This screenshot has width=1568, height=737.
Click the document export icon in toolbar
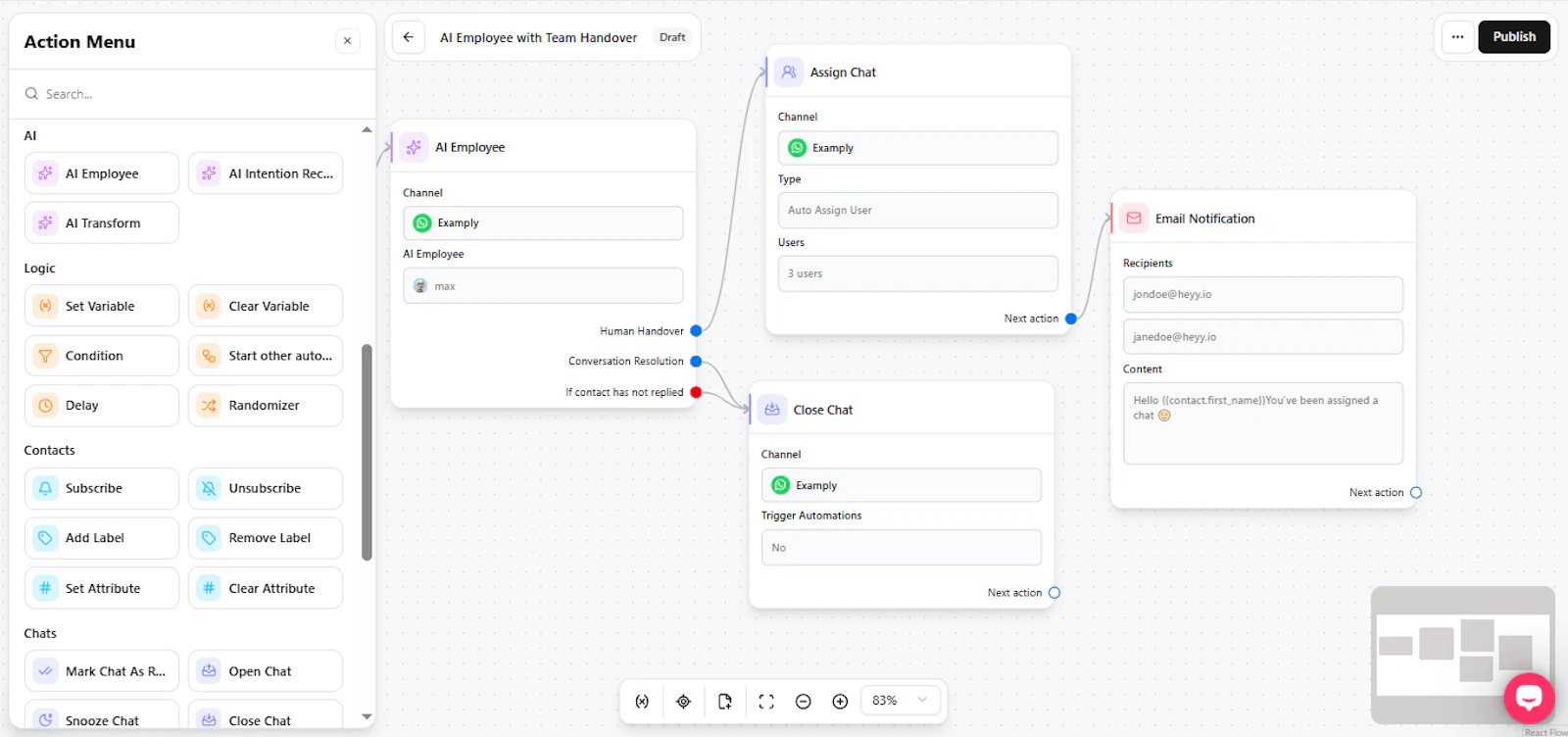pyautogui.click(x=725, y=701)
